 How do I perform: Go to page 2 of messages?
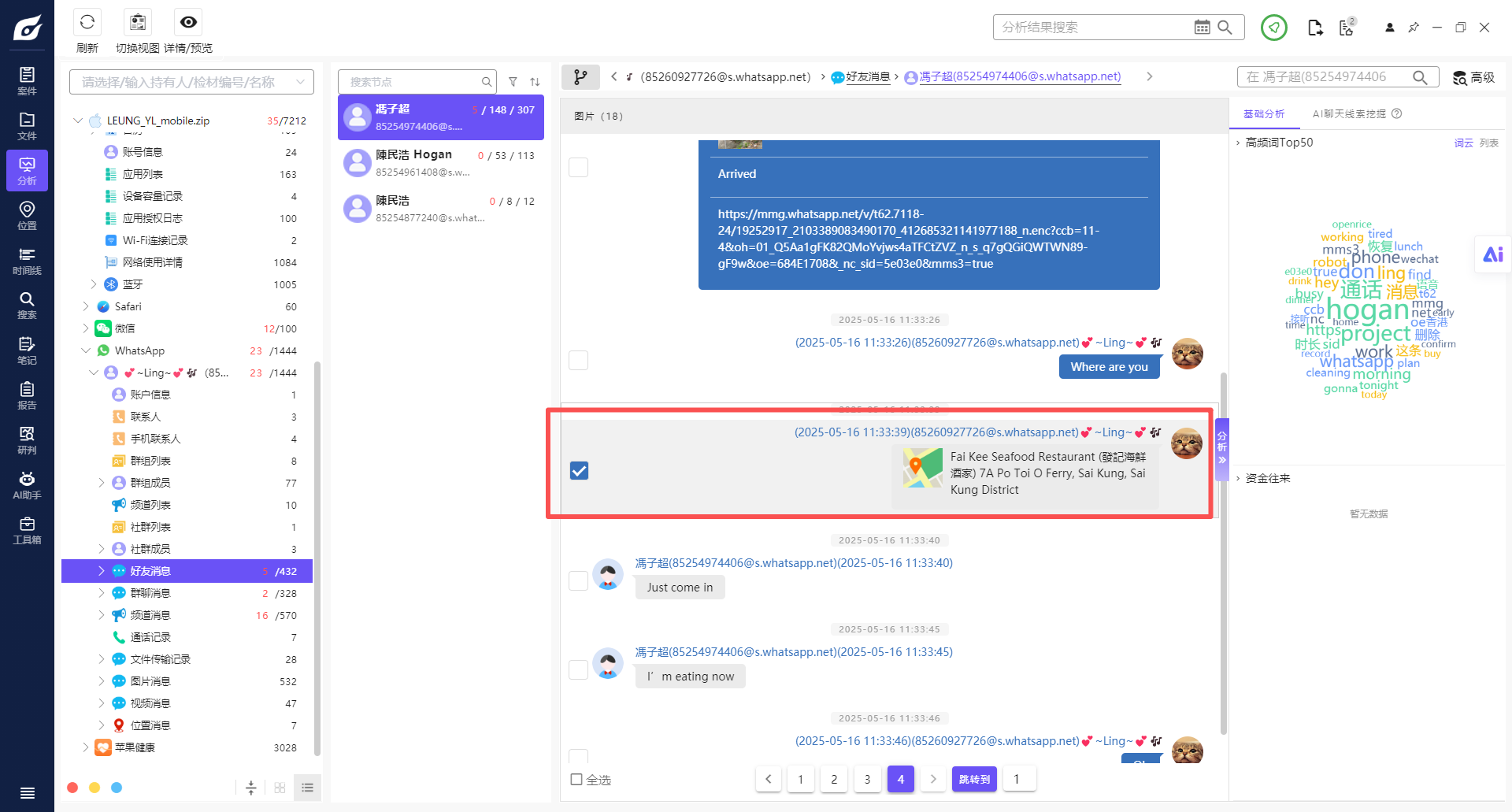834,779
